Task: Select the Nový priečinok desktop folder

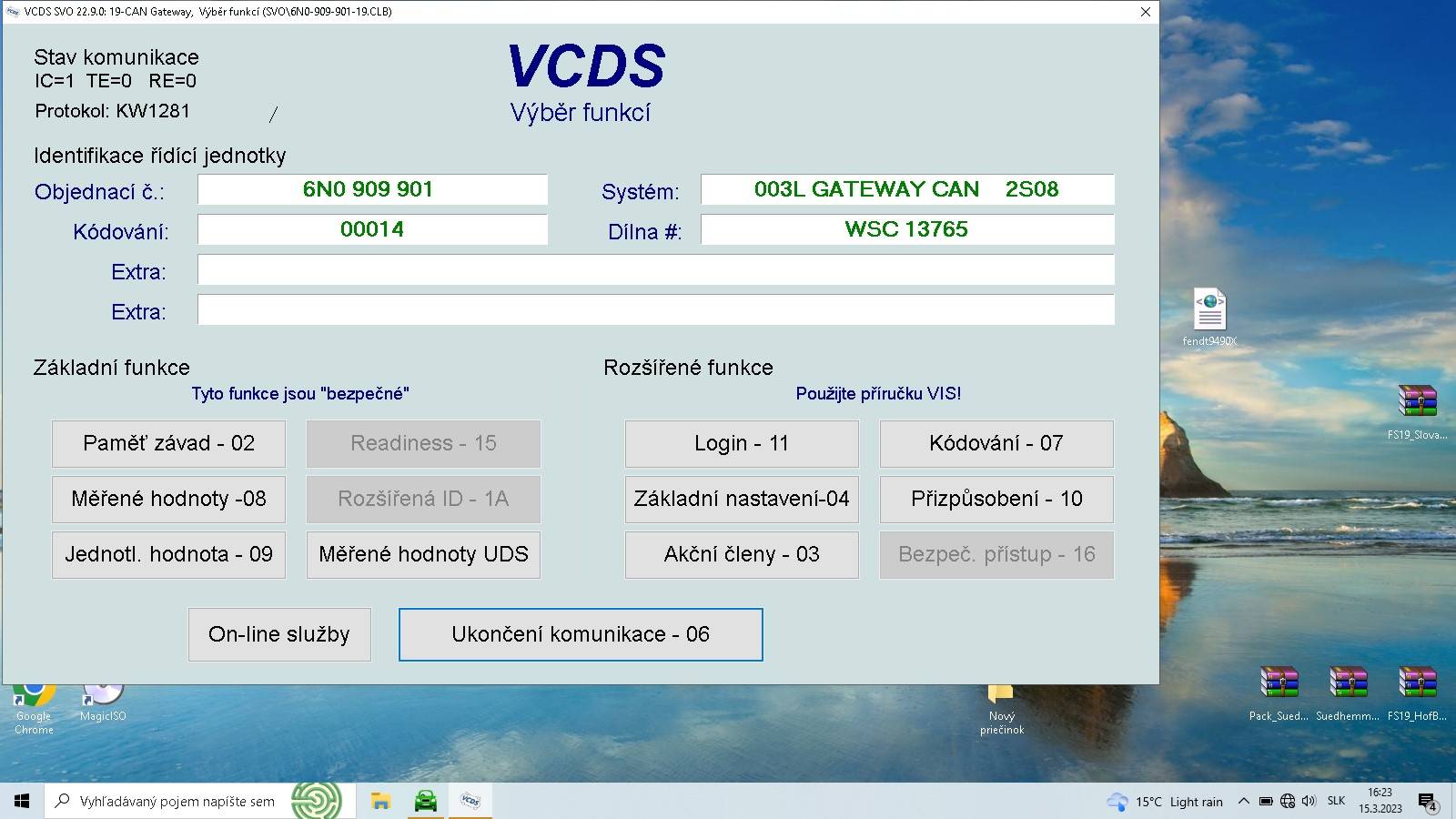Action: 1002,709
